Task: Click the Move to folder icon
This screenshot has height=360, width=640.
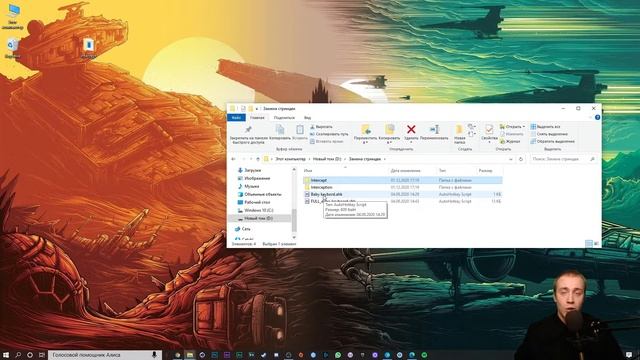Action: (366, 129)
